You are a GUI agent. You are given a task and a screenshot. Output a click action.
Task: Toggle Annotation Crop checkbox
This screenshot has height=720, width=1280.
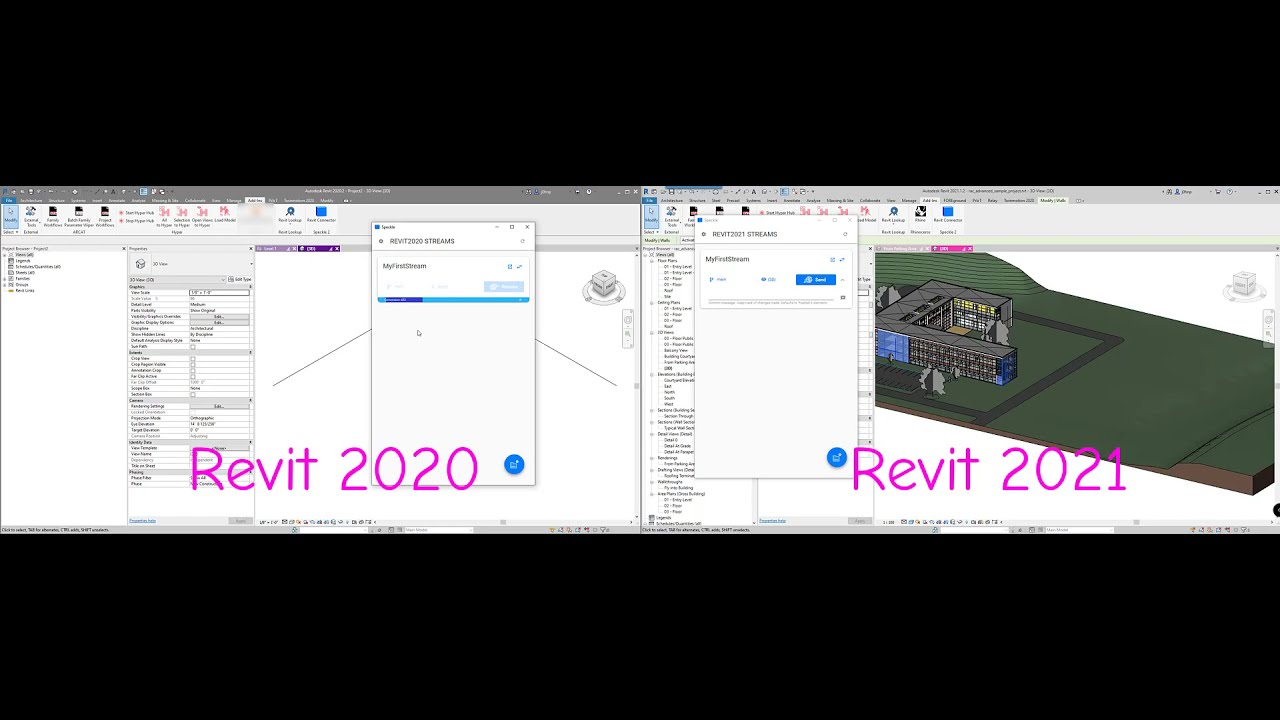click(x=193, y=371)
